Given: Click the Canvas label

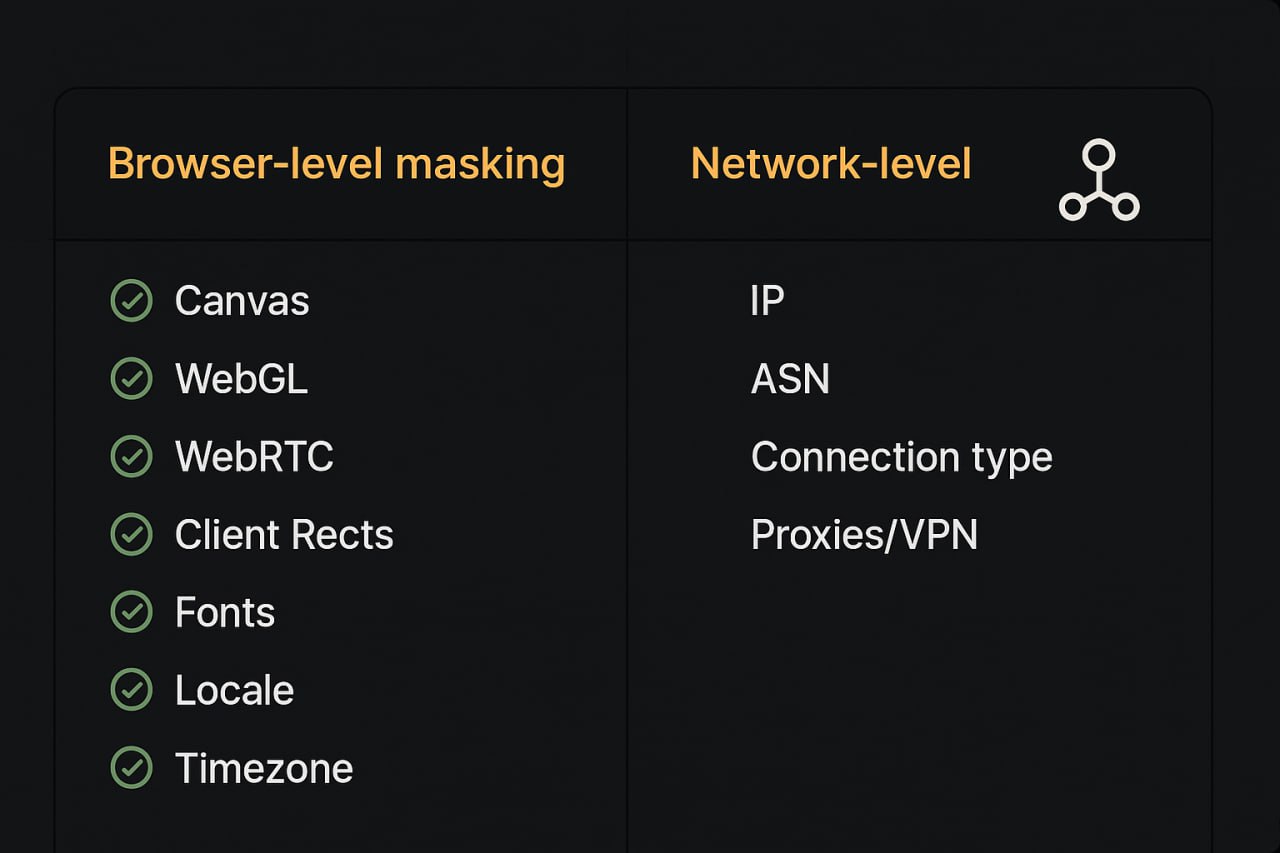Looking at the screenshot, I should (242, 301).
